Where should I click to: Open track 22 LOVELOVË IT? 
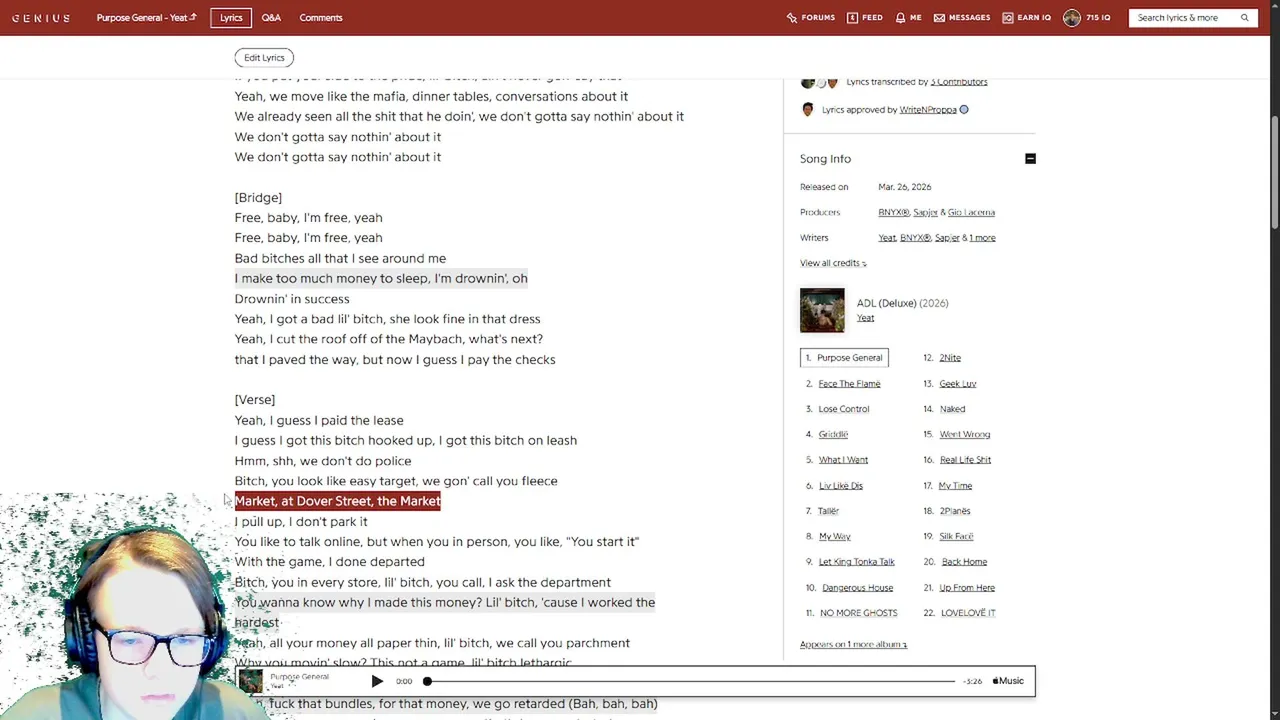point(968,613)
